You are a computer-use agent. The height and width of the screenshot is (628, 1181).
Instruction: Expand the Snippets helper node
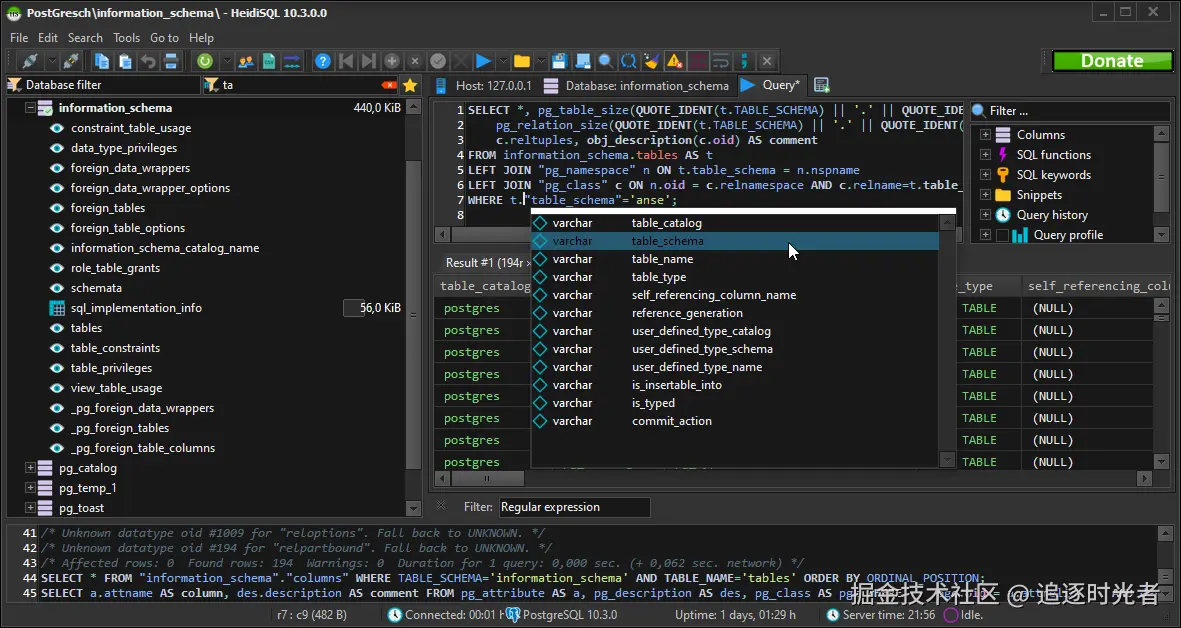point(985,195)
